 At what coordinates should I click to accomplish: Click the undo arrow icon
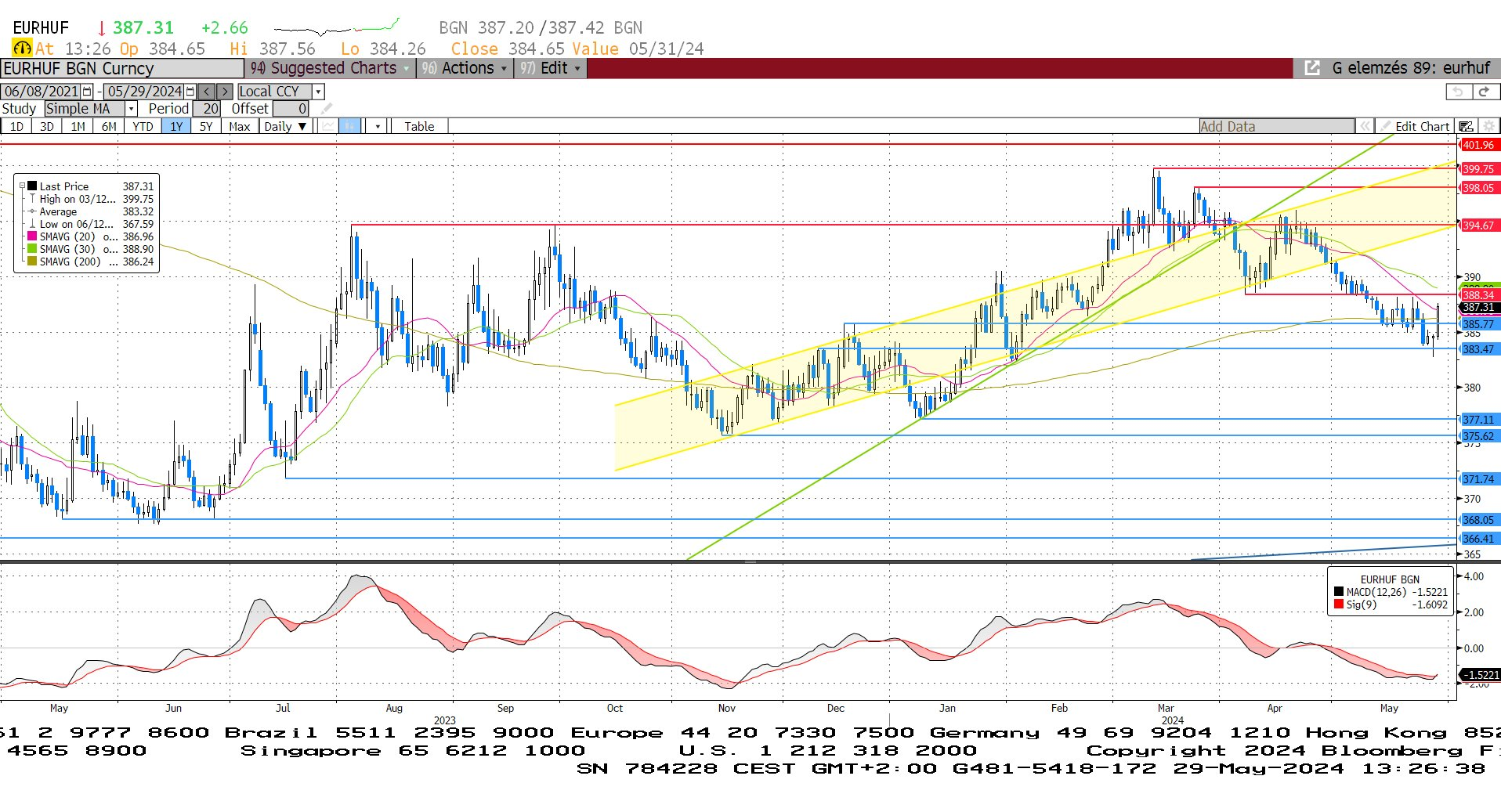(x=1458, y=92)
